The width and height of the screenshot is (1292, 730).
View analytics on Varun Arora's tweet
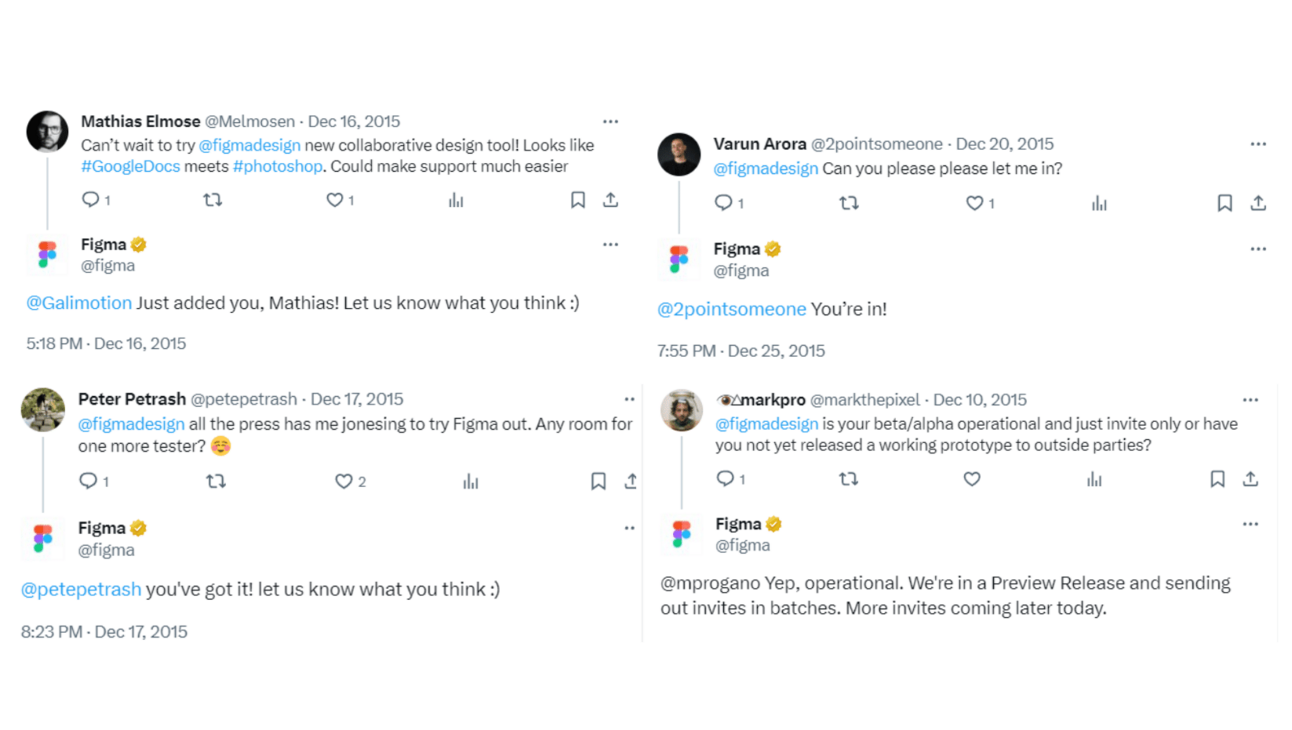click(1099, 203)
